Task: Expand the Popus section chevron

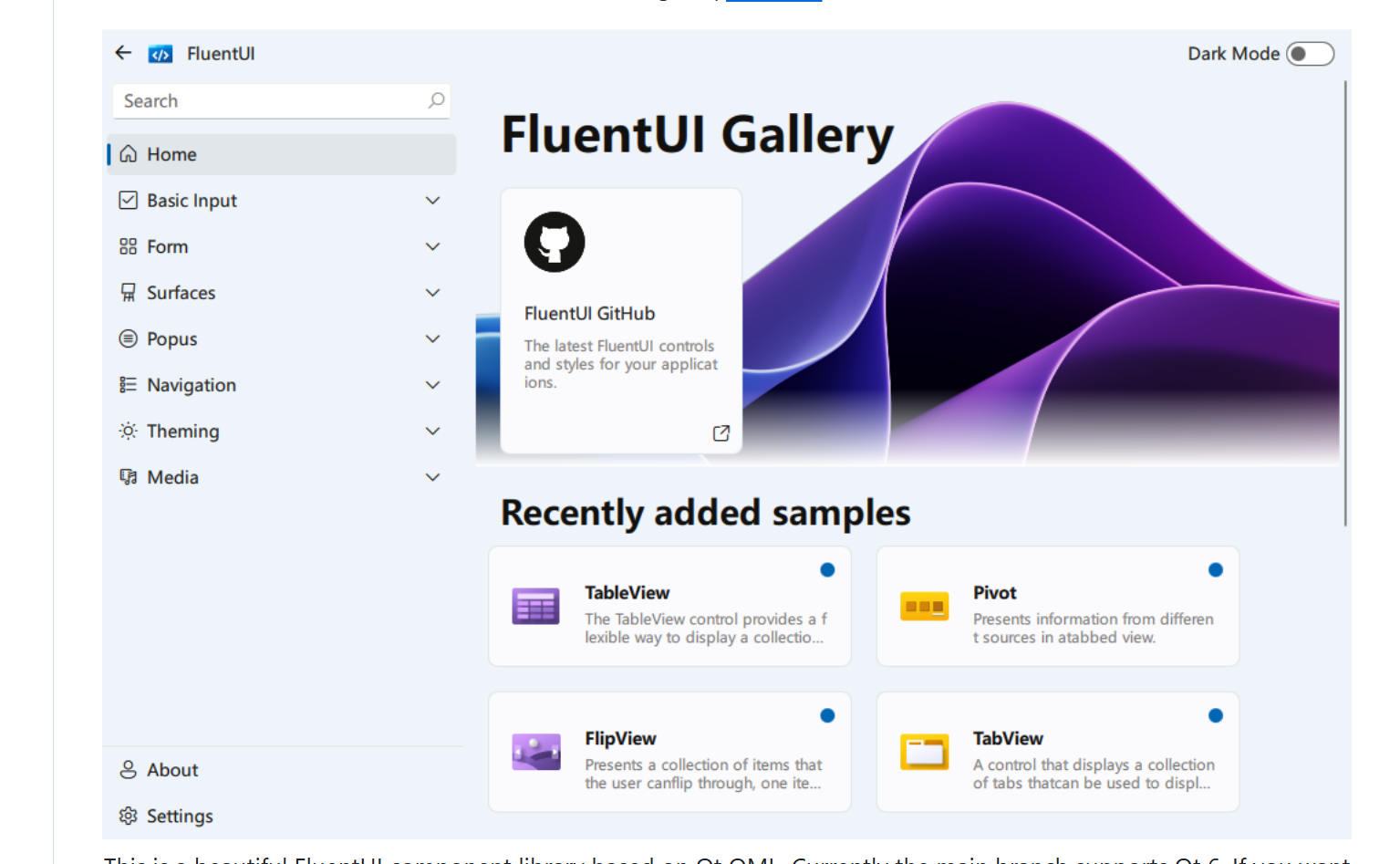Action: [433, 338]
